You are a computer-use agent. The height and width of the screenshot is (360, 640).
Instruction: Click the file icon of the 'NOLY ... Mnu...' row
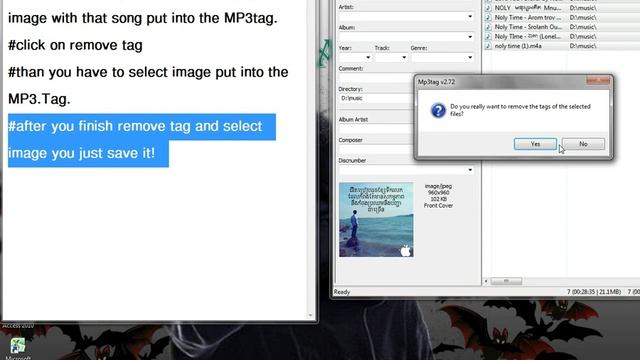(488, 8)
